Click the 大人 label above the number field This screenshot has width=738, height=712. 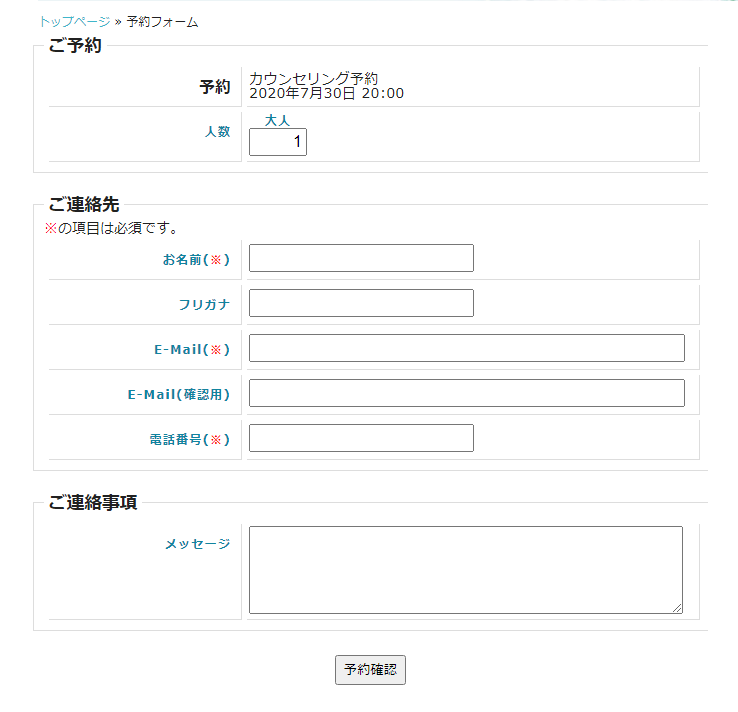pos(277,120)
